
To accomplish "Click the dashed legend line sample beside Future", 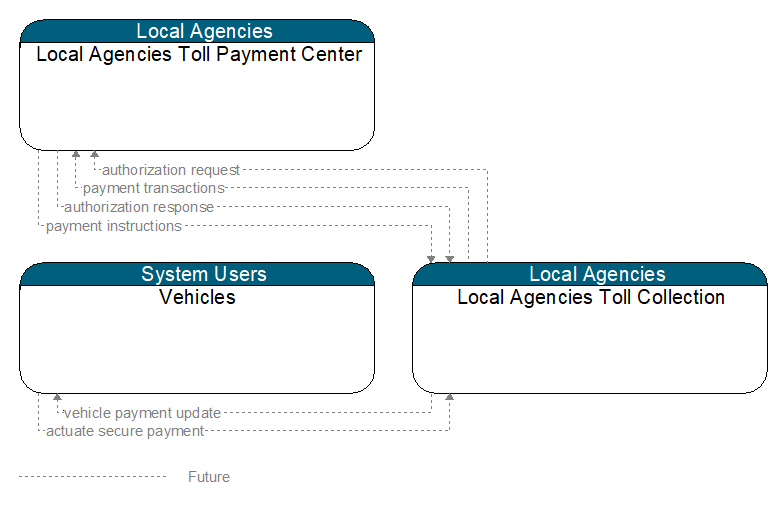I will pos(92,477).
